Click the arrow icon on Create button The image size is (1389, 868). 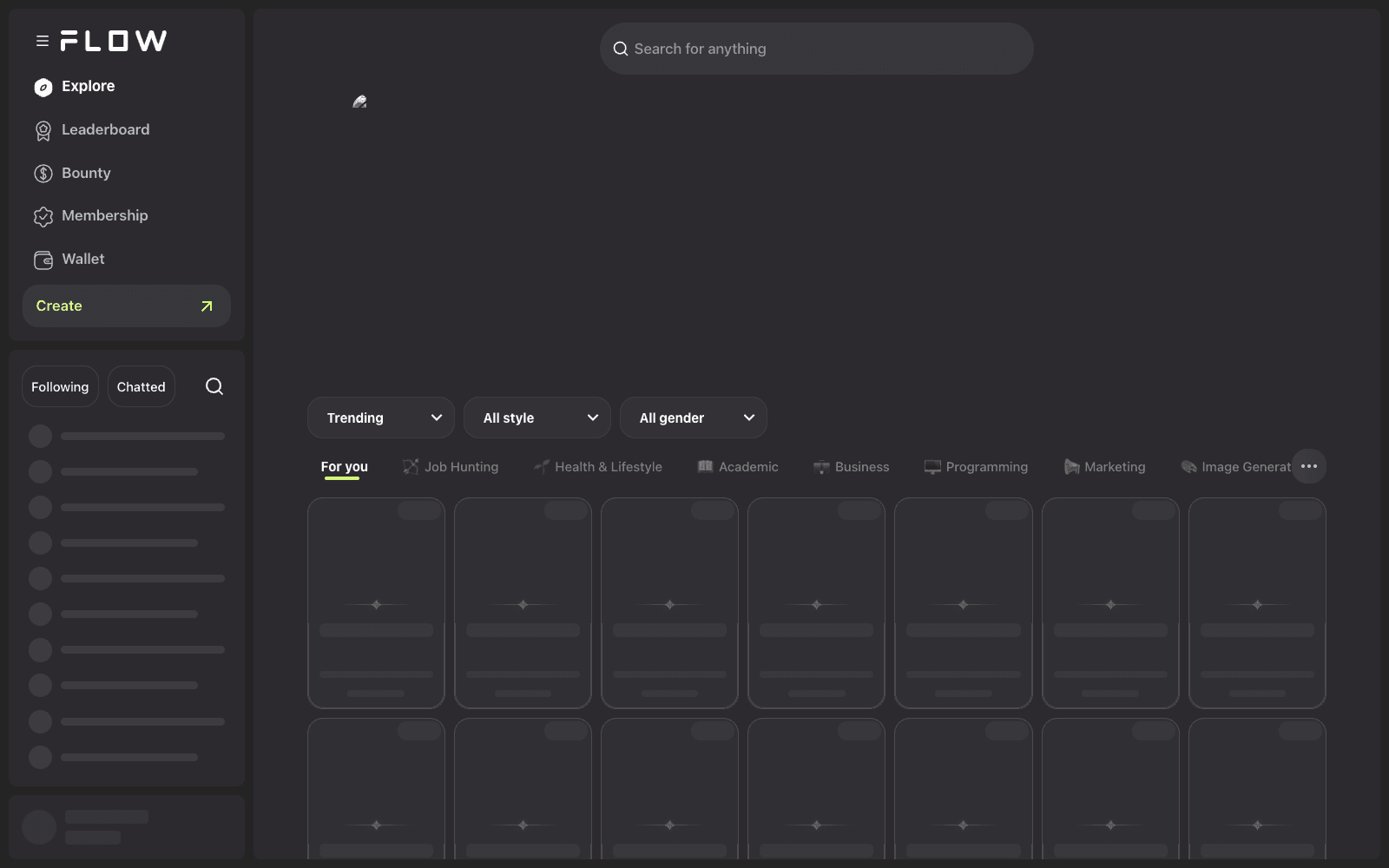(x=207, y=306)
